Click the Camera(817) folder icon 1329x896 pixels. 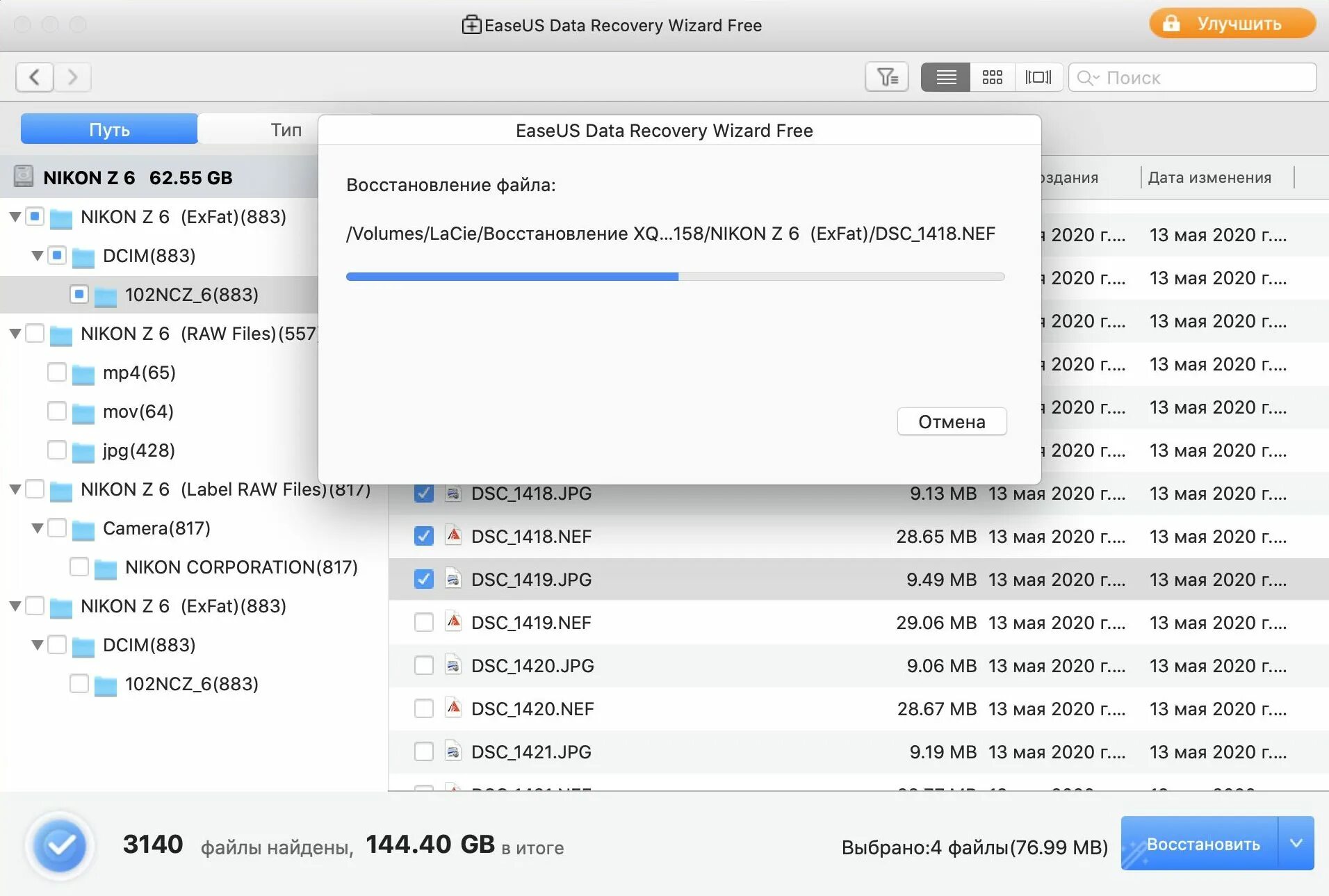point(83,530)
